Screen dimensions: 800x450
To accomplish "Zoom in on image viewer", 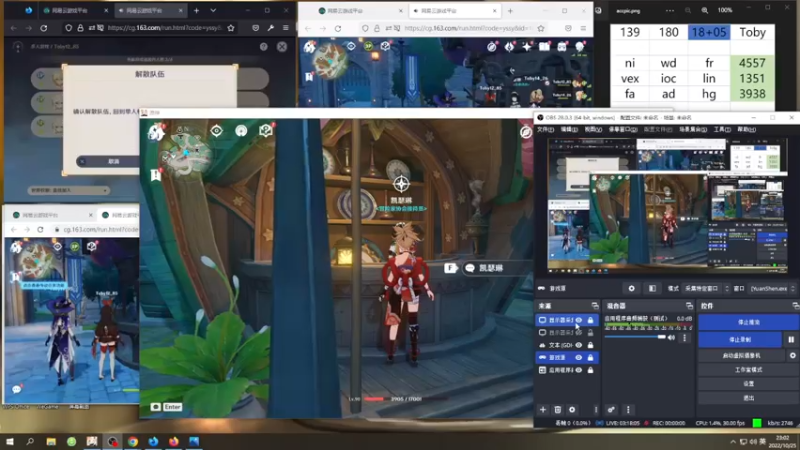I will click(705, 10).
